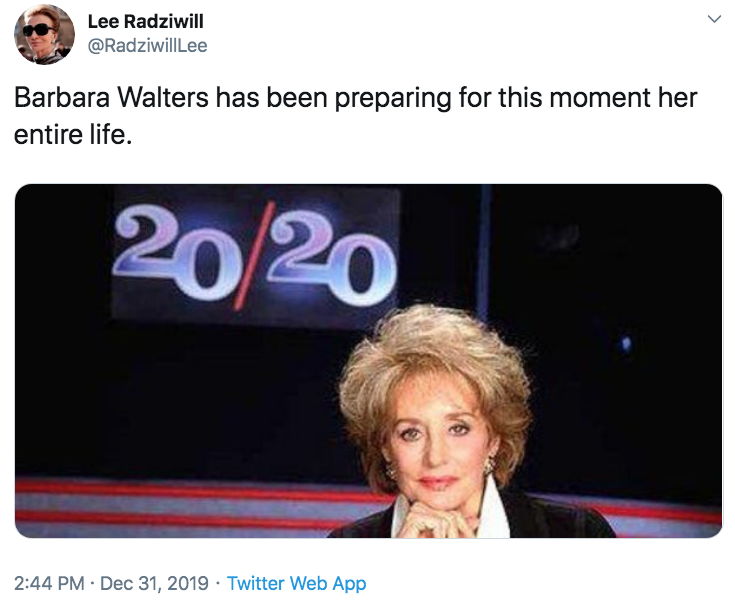This screenshot has height=605, width=735.
Task: Click Lee Radziwill's profile avatar
Action: (44, 34)
